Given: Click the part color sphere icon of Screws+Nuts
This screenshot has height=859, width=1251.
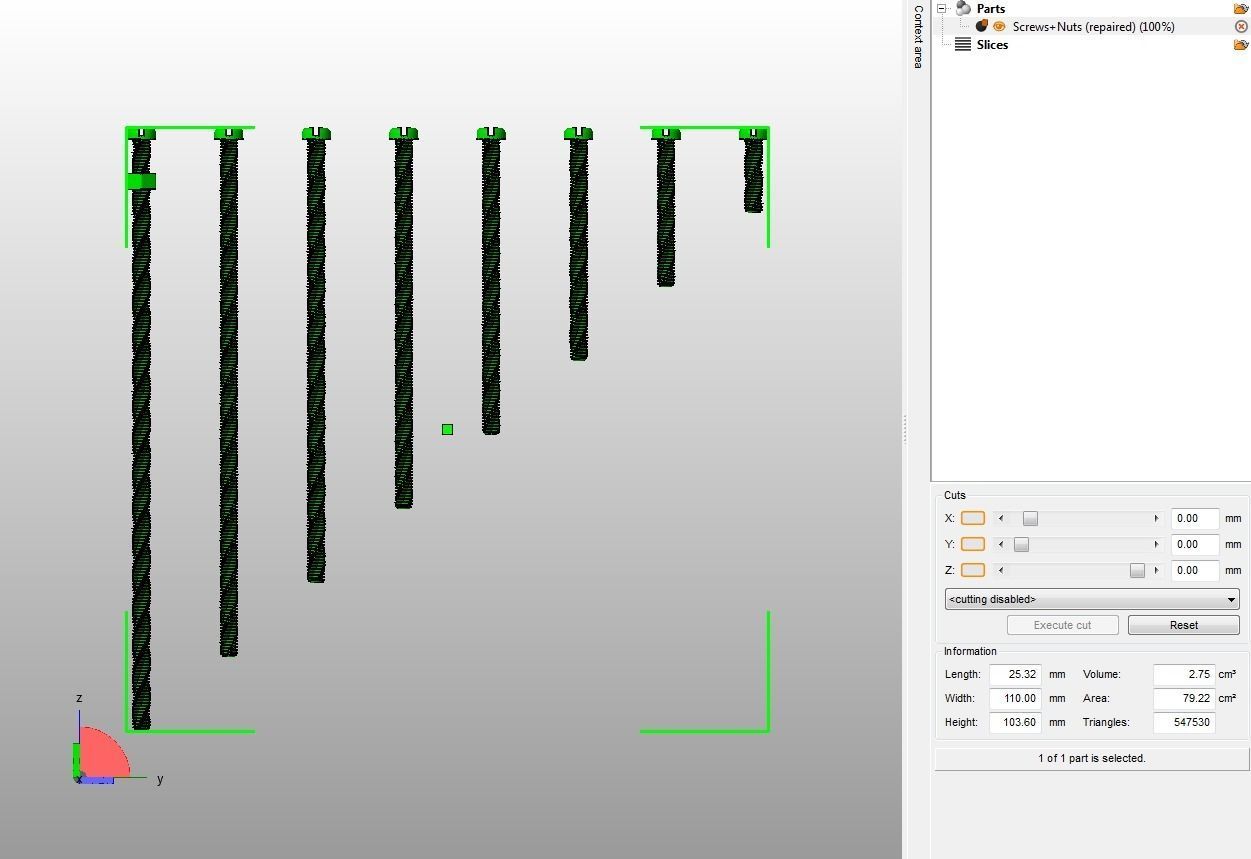Looking at the screenshot, I should coord(982,26).
